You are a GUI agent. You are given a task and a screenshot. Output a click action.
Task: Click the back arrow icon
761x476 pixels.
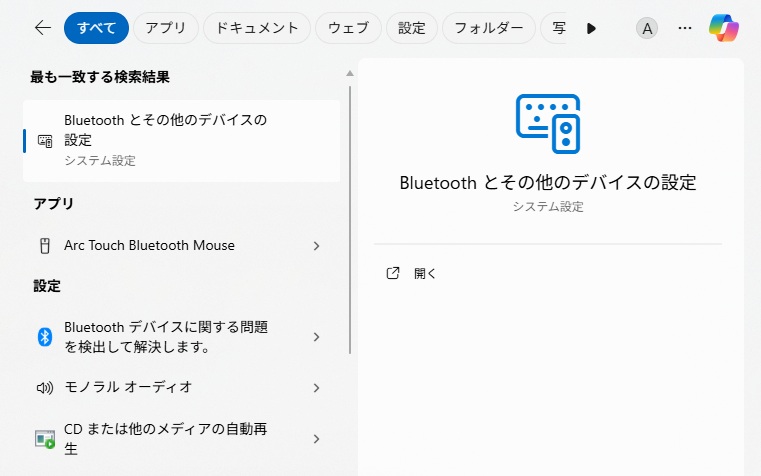42,28
